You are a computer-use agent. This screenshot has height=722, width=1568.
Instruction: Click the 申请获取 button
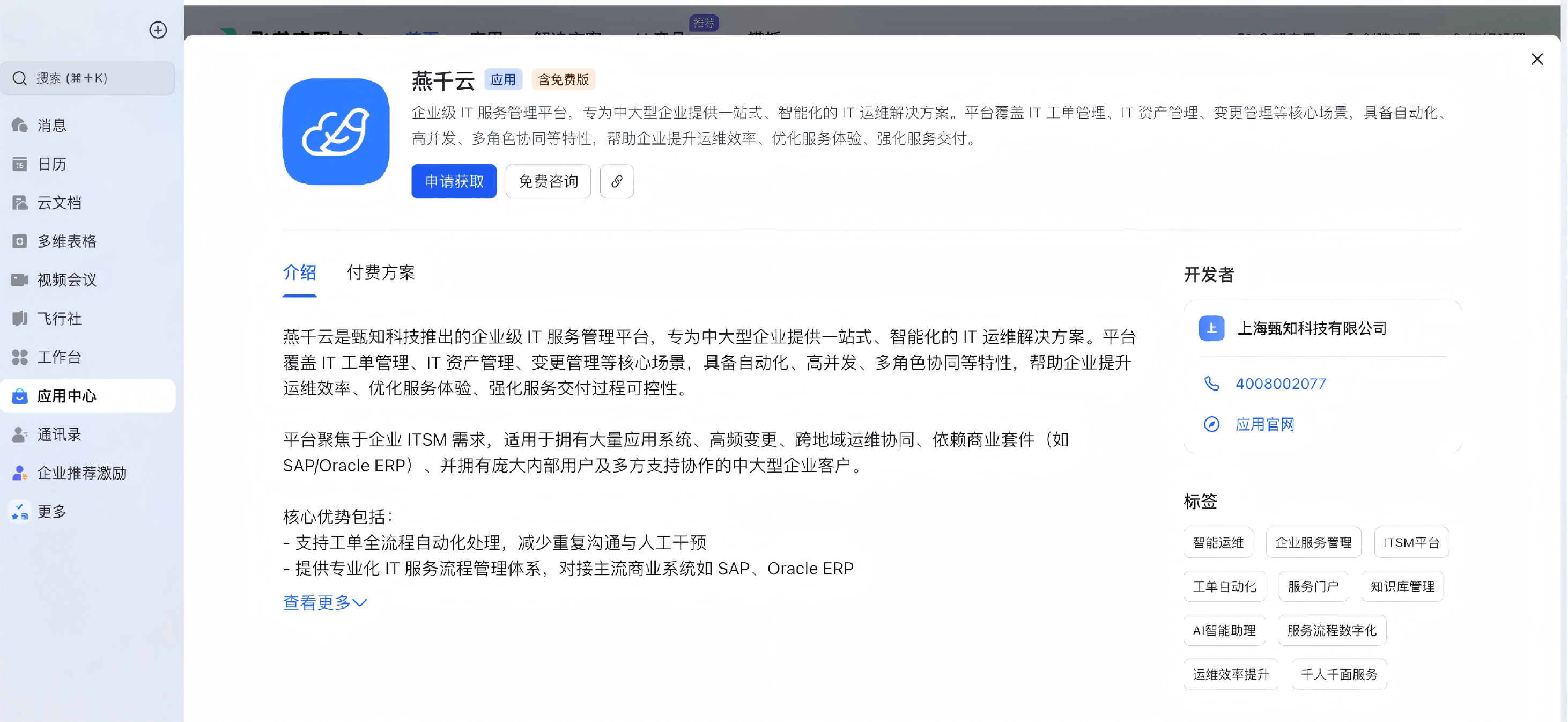click(454, 181)
